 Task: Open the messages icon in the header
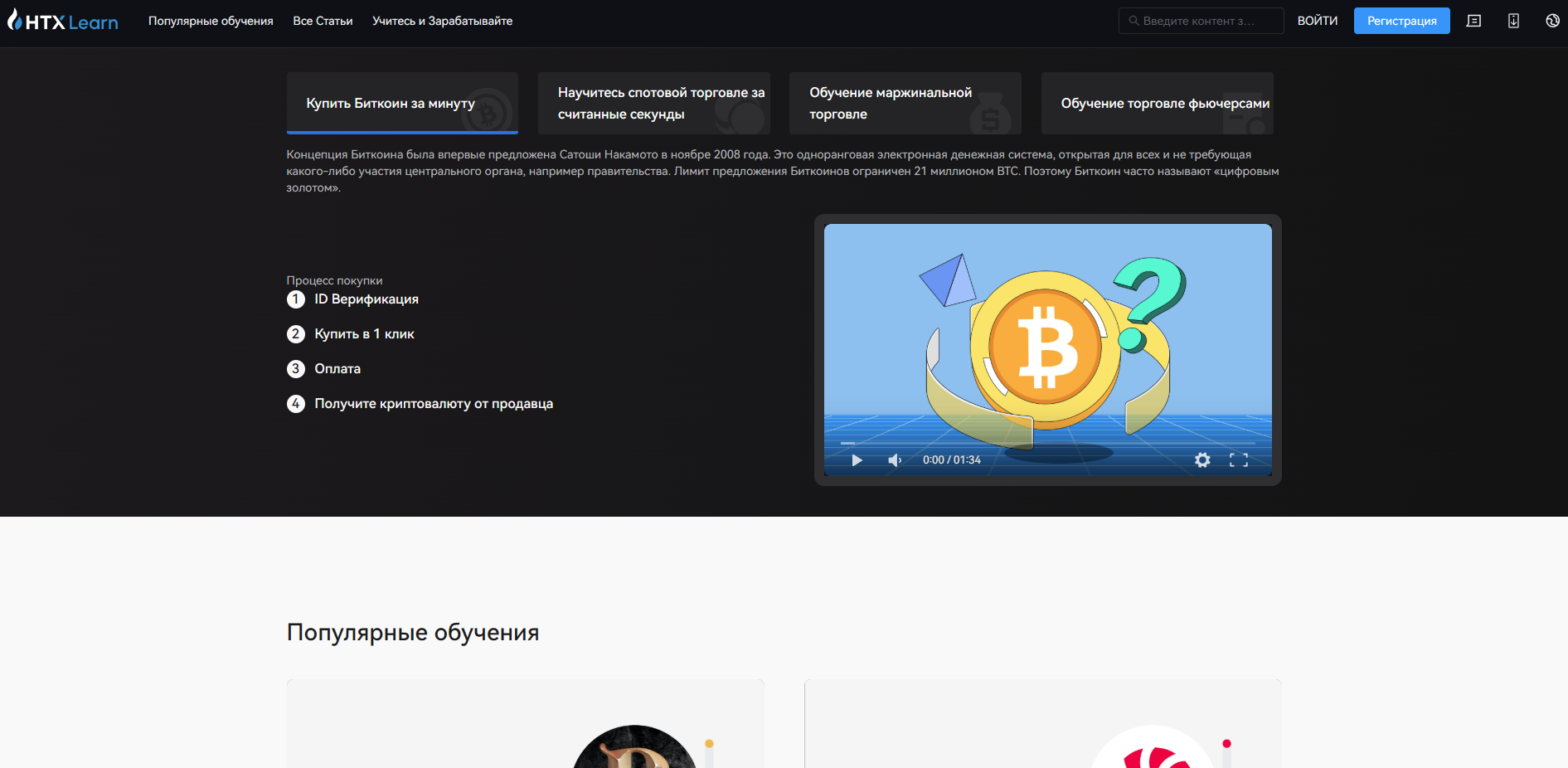pyautogui.click(x=1473, y=21)
